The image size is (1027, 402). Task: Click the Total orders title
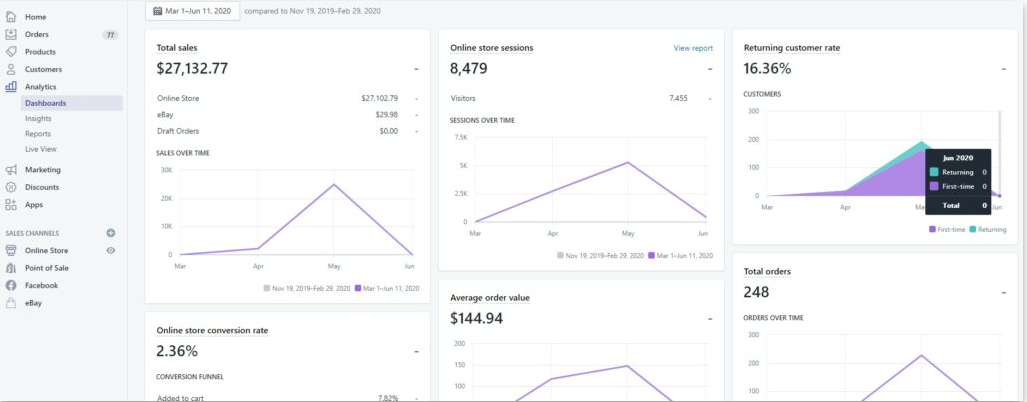768,271
